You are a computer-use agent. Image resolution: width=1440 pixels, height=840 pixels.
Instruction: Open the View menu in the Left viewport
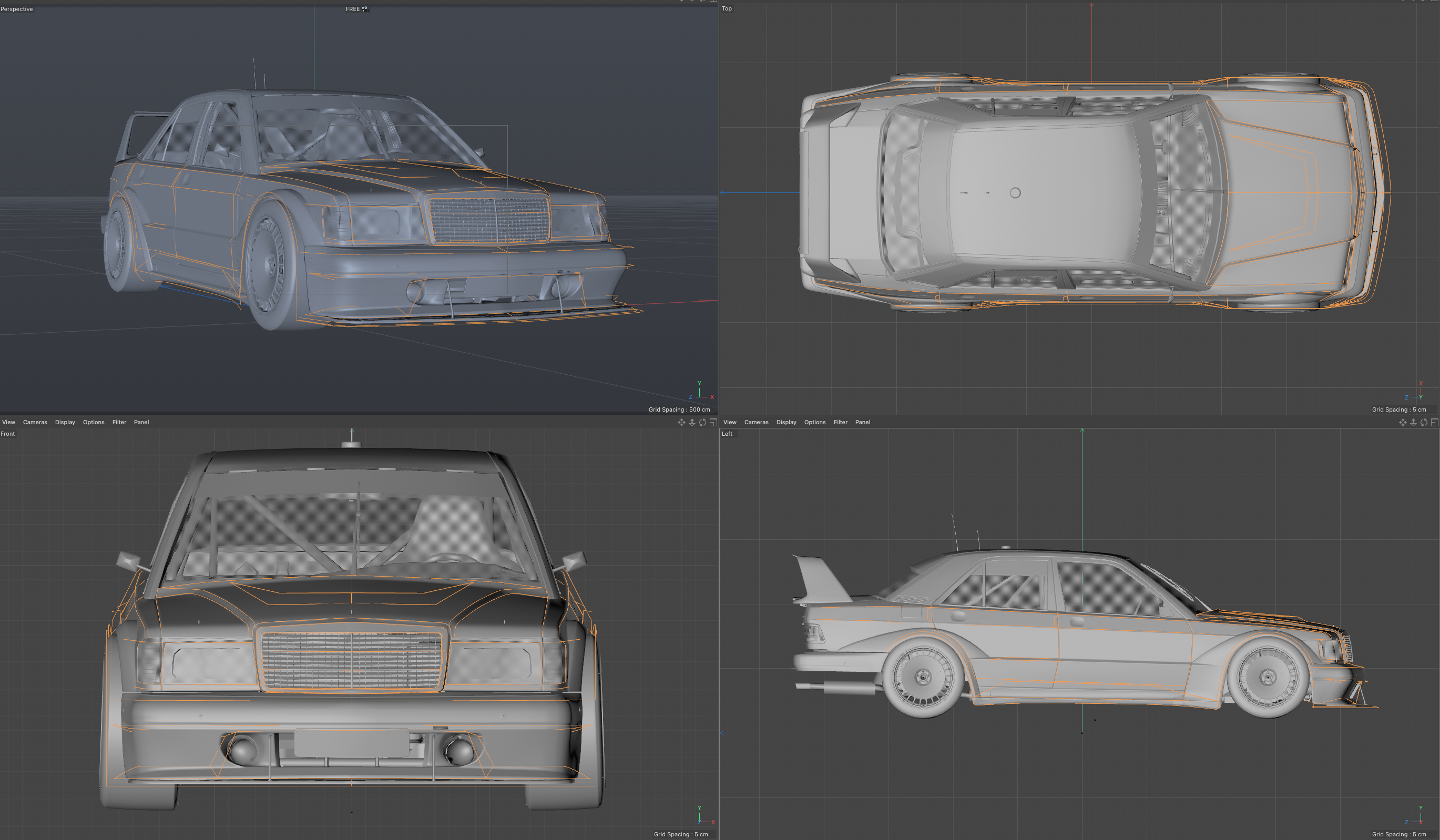pyautogui.click(x=730, y=422)
